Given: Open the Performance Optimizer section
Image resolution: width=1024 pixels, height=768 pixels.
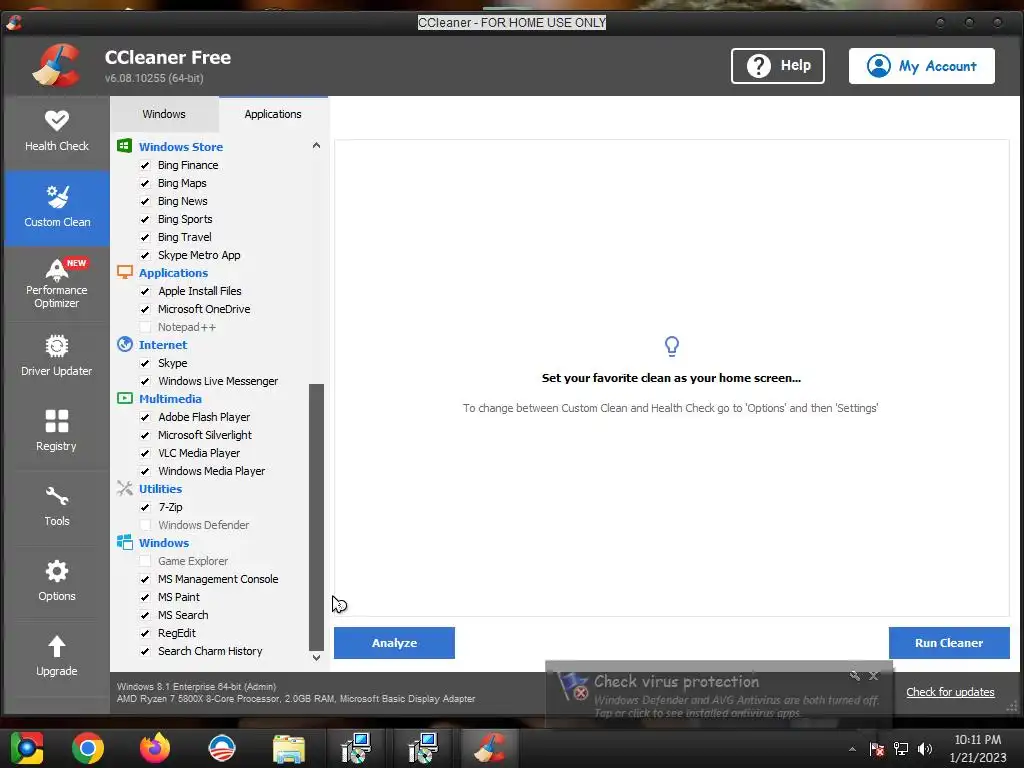Looking at the screenshot, I should pos(57,283).
